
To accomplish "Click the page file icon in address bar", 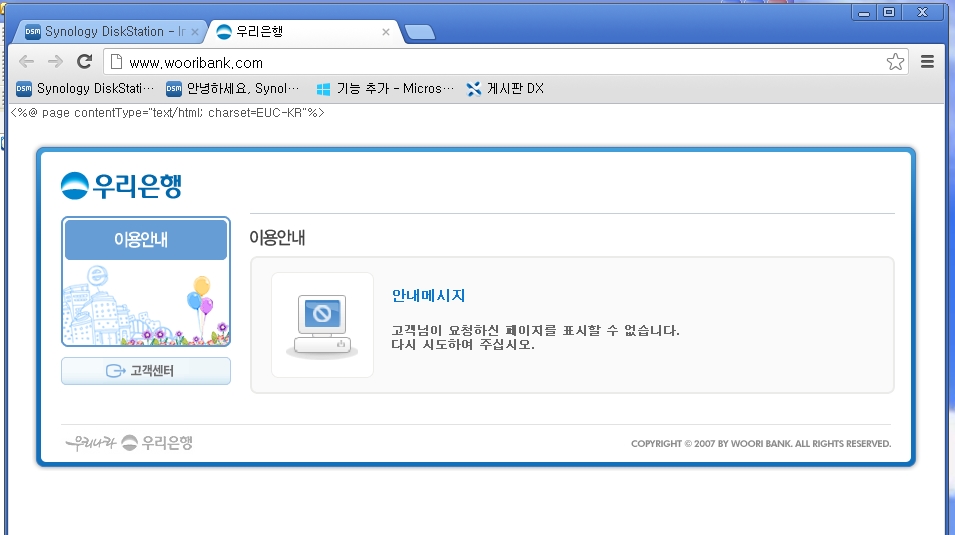I will pos(116,62).
